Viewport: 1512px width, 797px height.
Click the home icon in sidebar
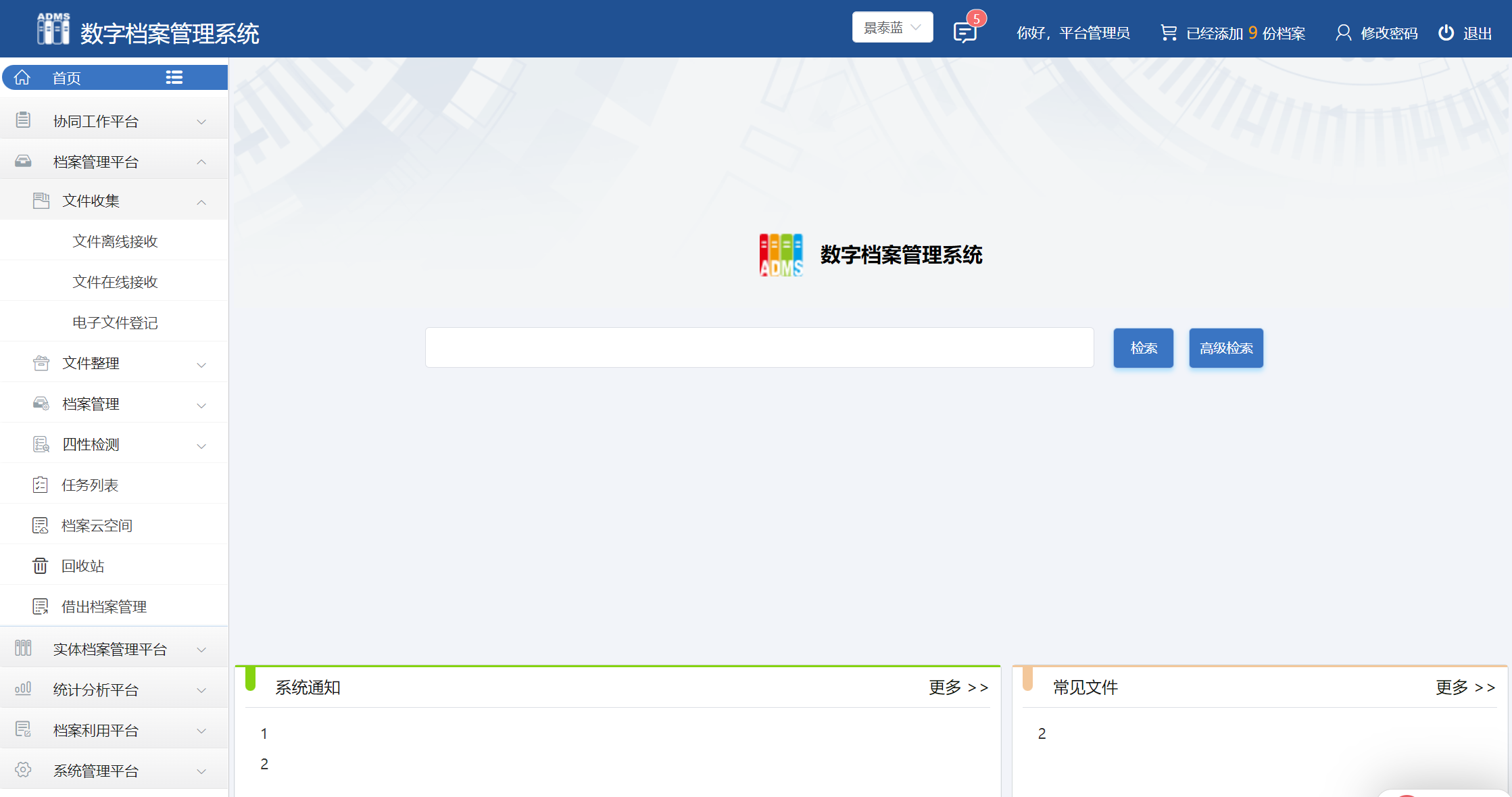point(22,78)
